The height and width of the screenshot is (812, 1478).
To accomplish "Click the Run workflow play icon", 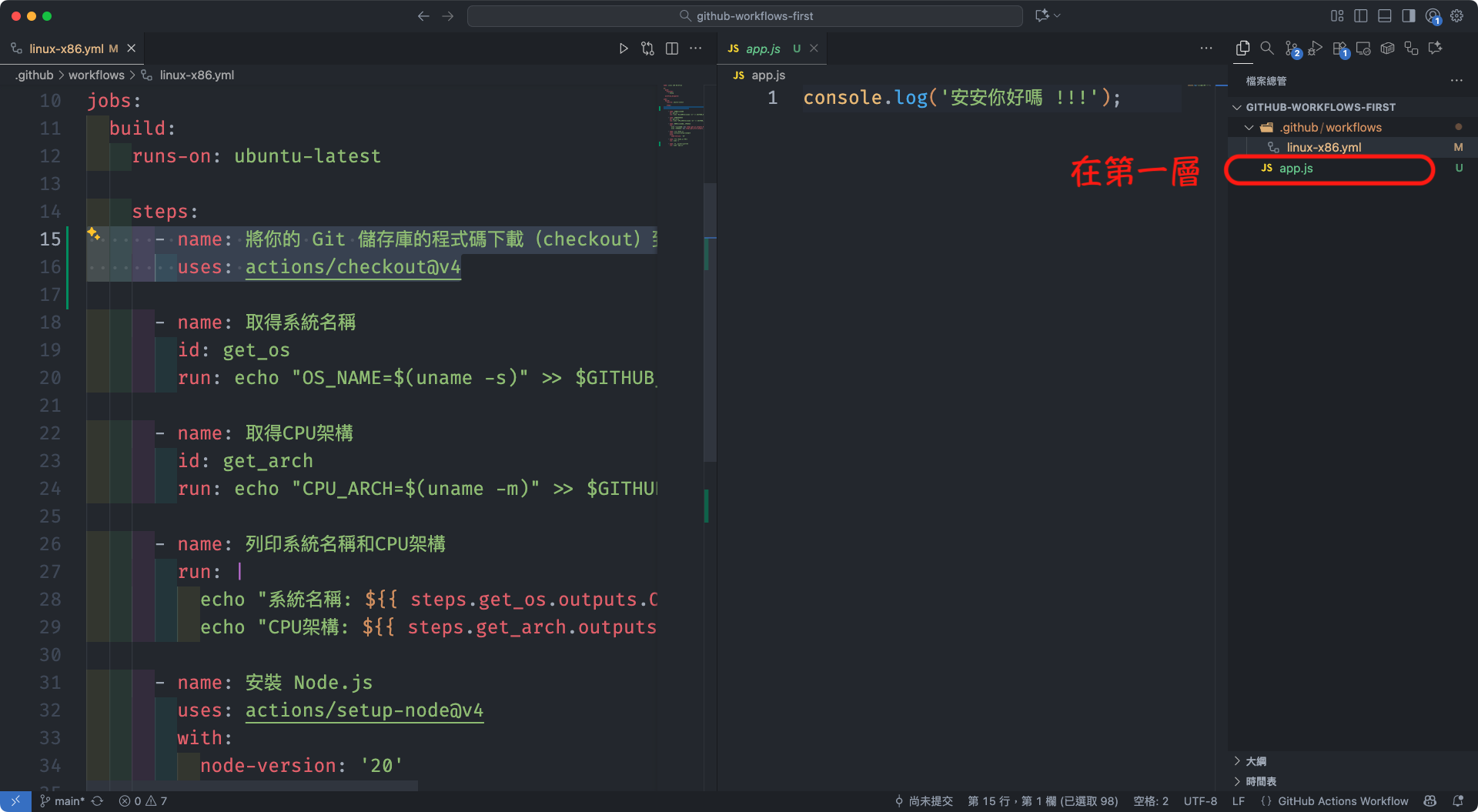I will point(624,48).
